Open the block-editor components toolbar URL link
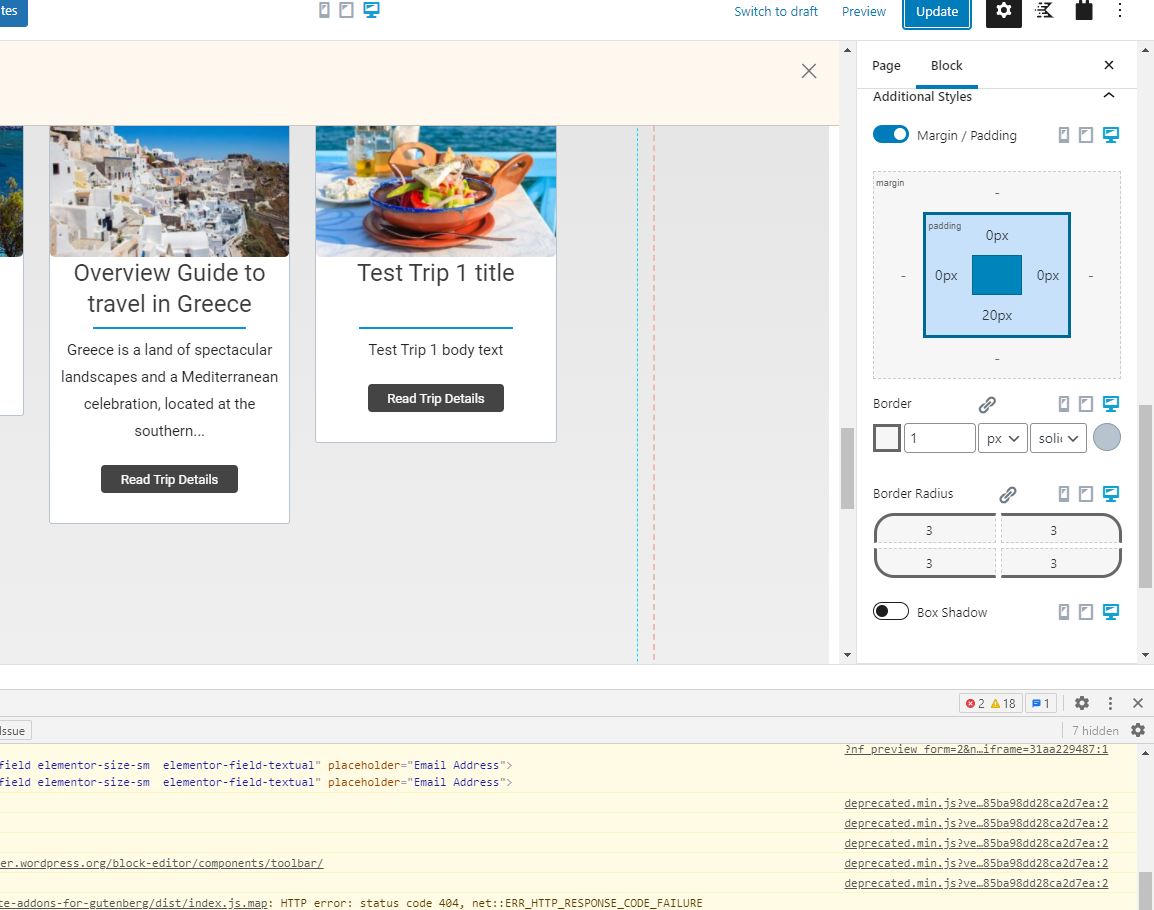The height and width of the screenshot is (910, 1154). 162,863
